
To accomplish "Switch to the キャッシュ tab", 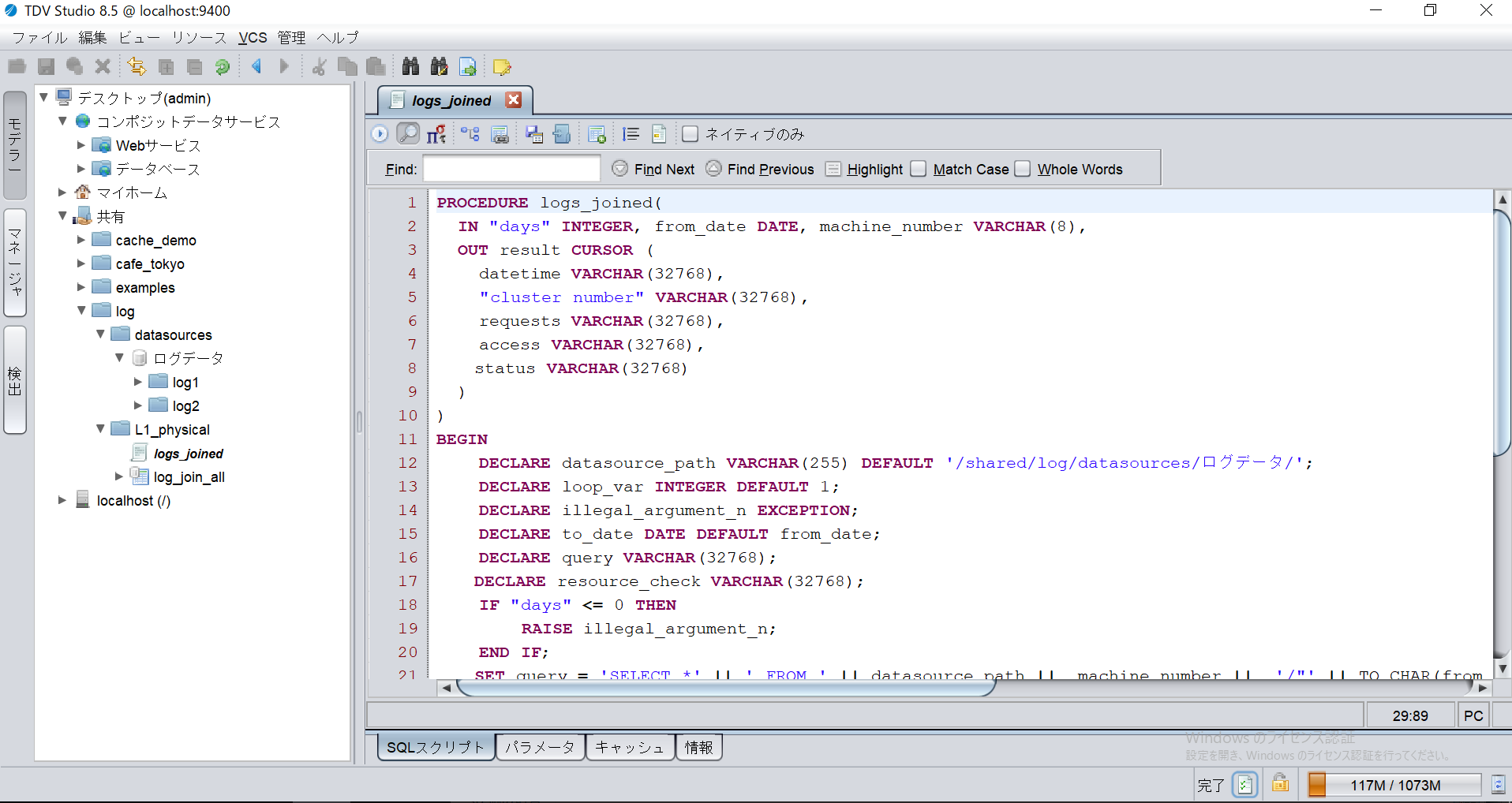I will click(x=630, y=747).
